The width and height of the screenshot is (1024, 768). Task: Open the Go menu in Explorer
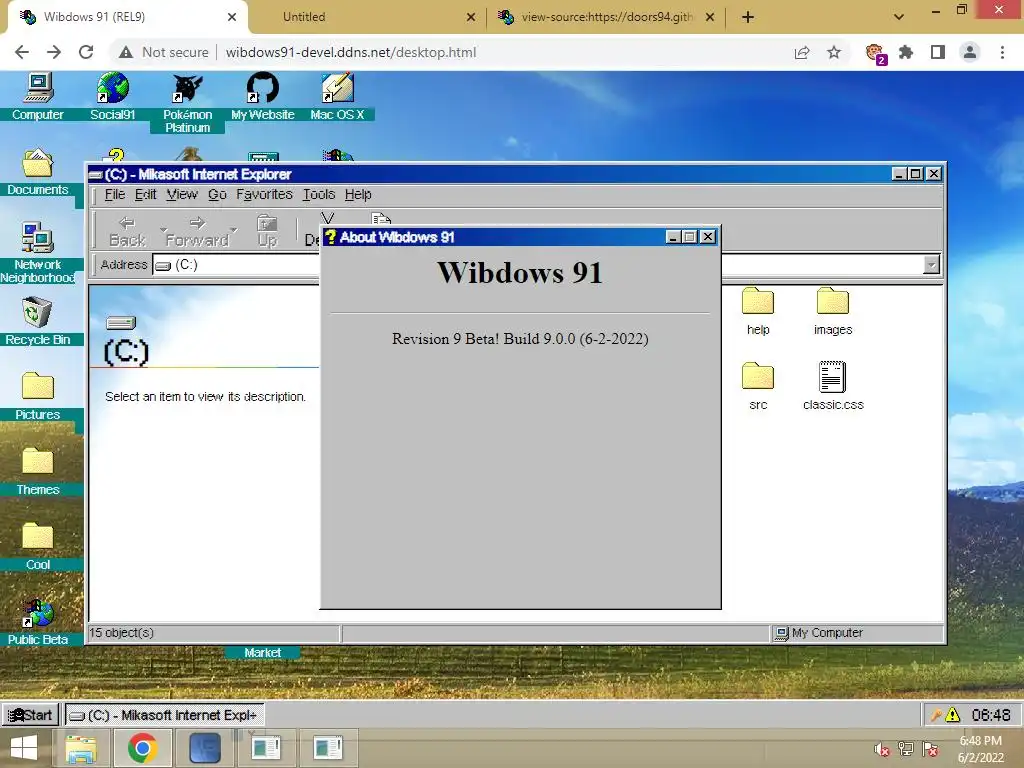[x=217, y=195]
